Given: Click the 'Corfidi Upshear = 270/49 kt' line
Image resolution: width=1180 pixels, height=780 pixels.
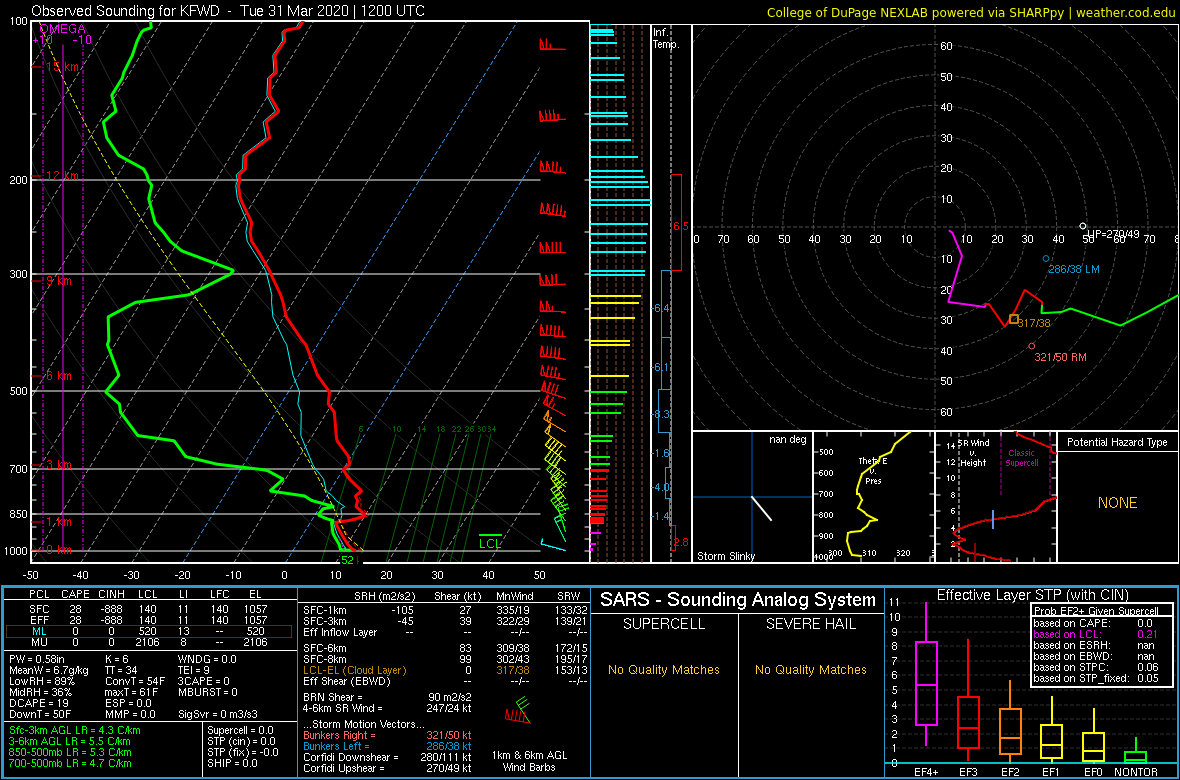Looking at the screenshot, I should click(x=388, y=769).
